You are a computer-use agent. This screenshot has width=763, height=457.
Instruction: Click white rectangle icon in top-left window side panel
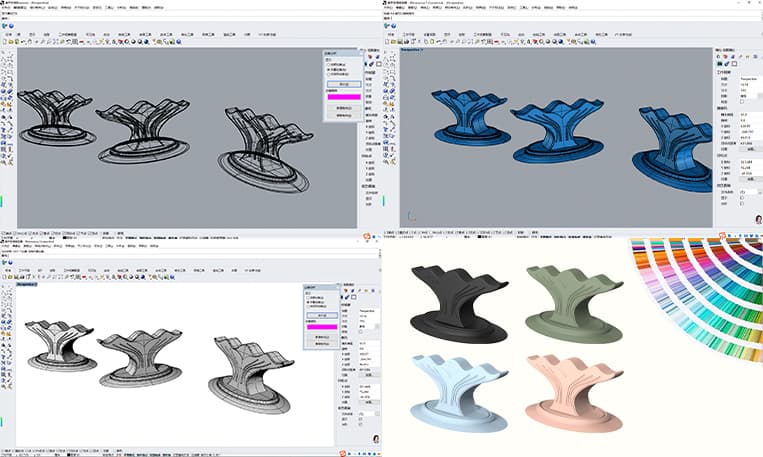point(379,64)
